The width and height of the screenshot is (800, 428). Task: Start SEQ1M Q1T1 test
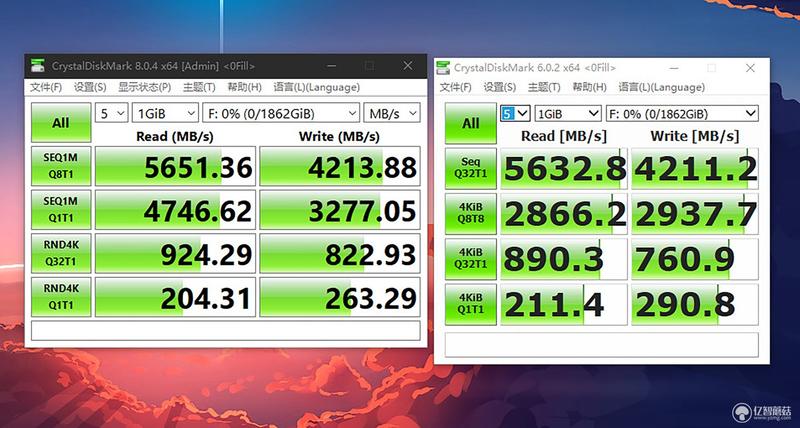tap(61, 210)
